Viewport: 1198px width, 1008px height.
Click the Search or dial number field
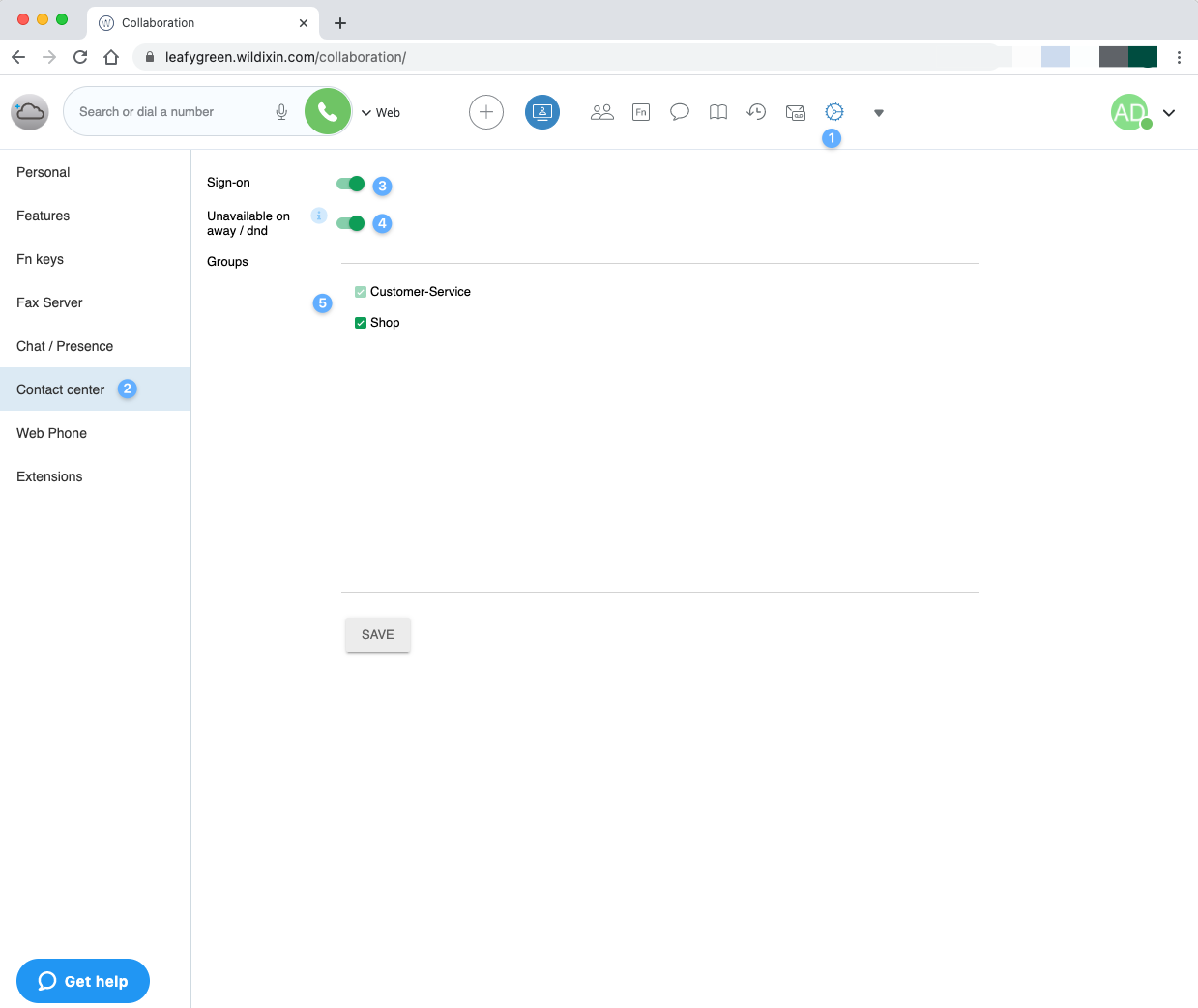tap(169, 112)
